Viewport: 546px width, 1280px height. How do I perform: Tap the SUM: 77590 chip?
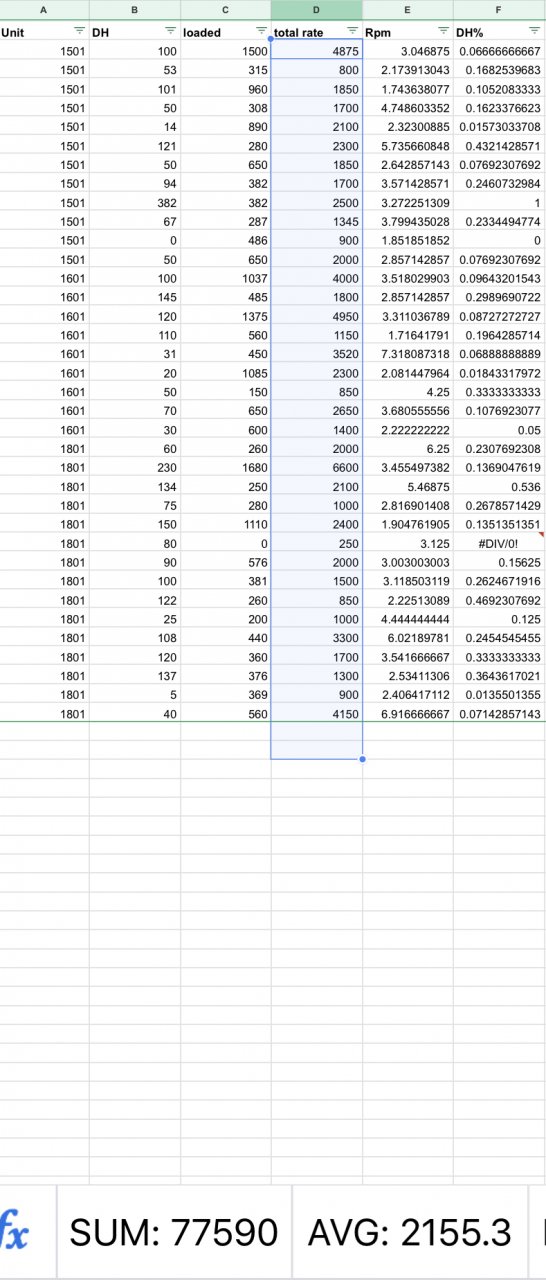tap(174, 1232)
